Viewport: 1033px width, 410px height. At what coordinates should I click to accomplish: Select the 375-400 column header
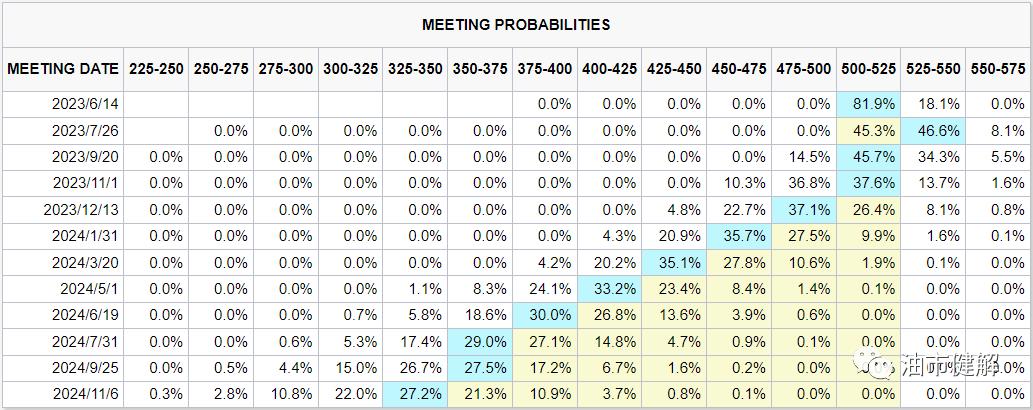pos(545,69)
